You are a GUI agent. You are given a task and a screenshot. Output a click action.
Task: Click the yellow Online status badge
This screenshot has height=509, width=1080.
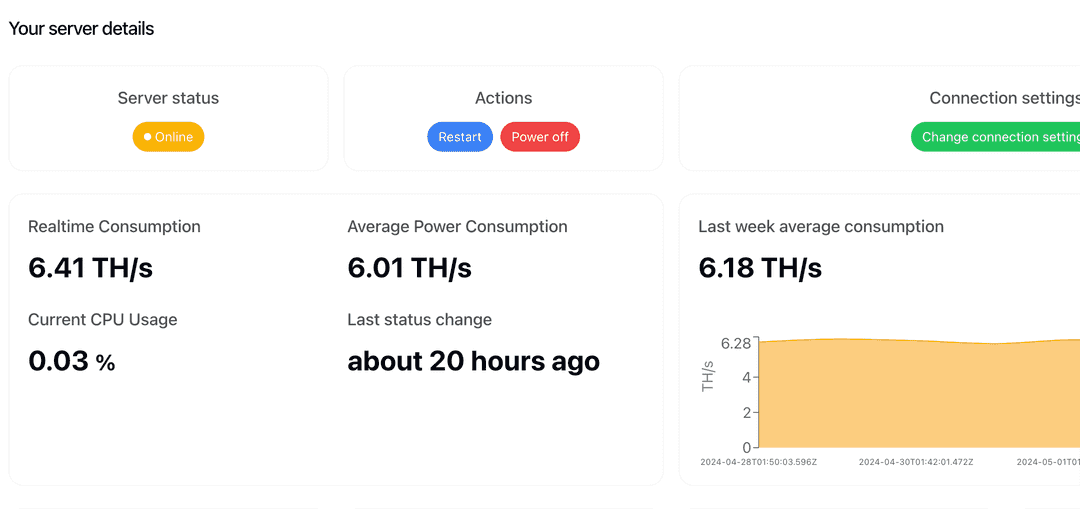tap(169, 137)
